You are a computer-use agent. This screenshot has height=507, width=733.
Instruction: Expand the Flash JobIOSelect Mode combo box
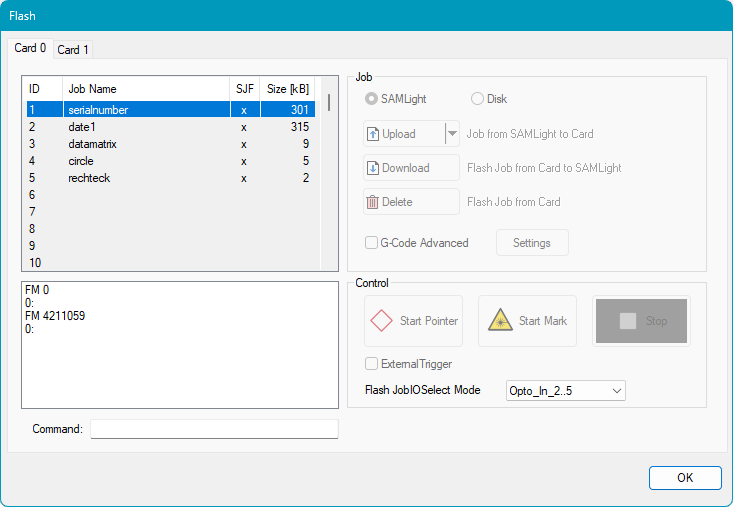[566, 391]
